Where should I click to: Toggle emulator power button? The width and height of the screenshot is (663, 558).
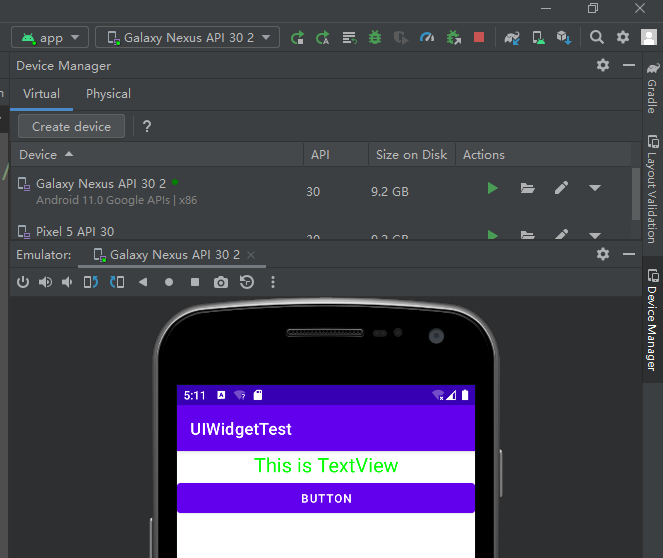[23, 282]
